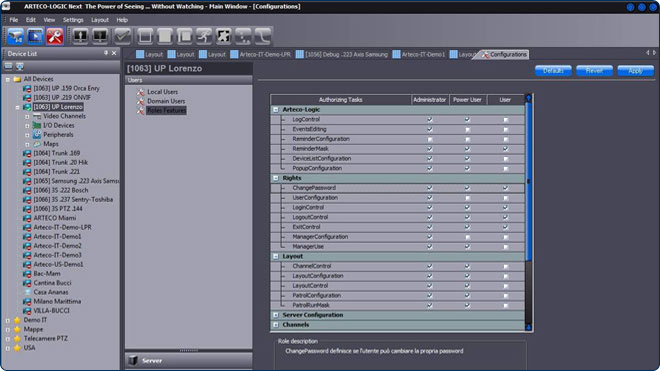Open the Server section bar
This screenshot has height=371, width=660.
click(x=189, y=361)
